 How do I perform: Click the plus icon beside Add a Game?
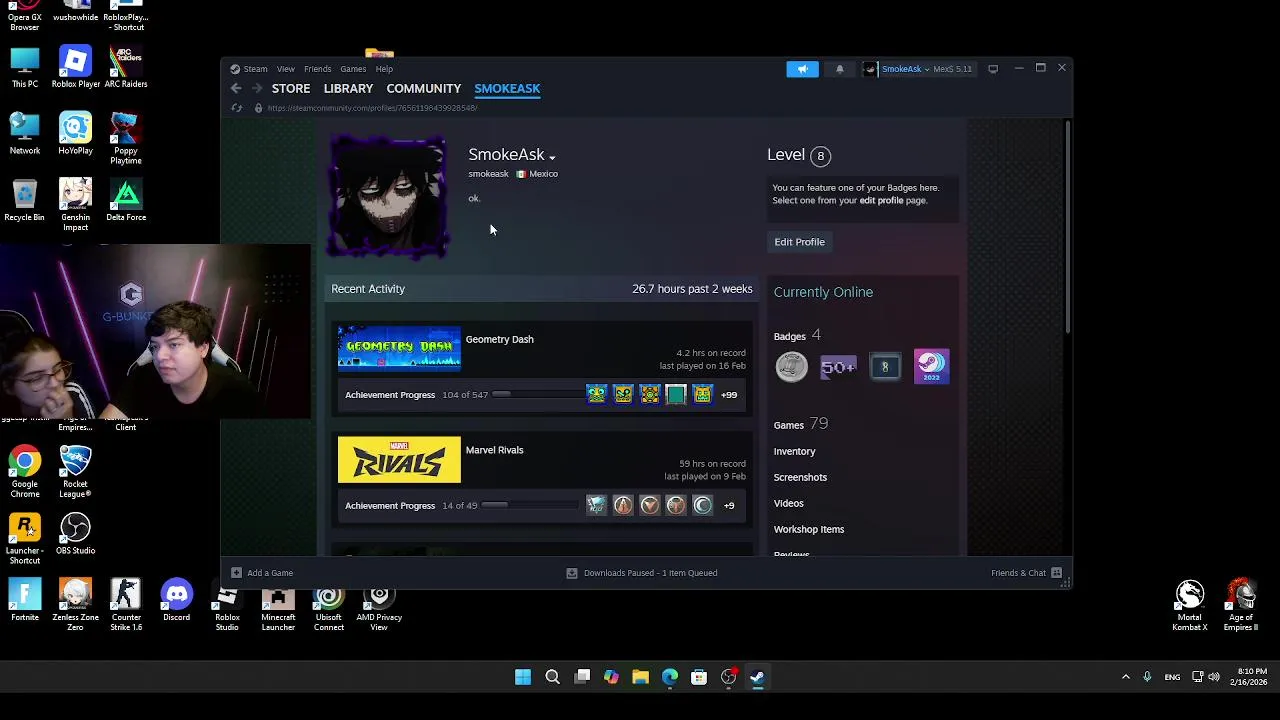[236, 573]
